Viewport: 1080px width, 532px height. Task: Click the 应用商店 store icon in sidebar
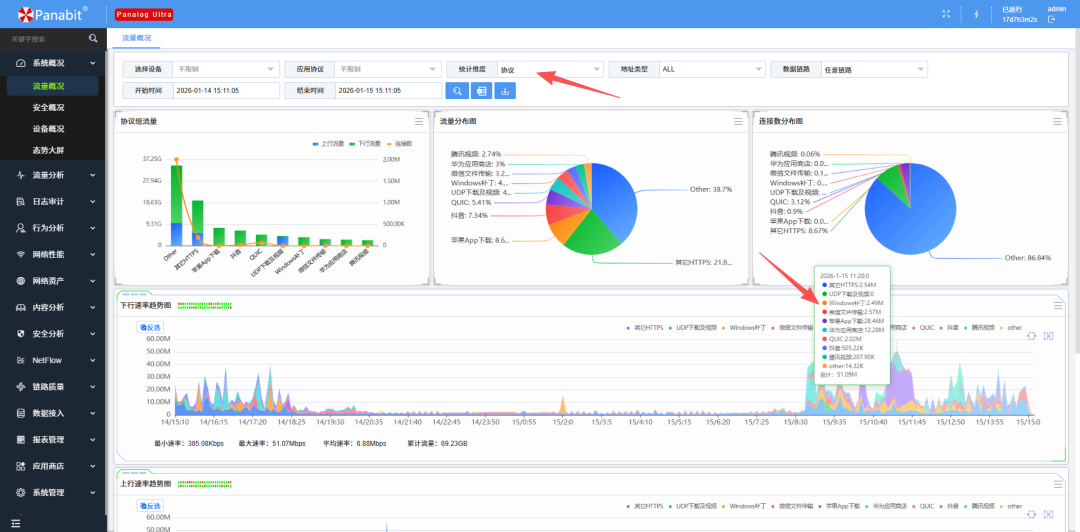click(x=20, y=466)
